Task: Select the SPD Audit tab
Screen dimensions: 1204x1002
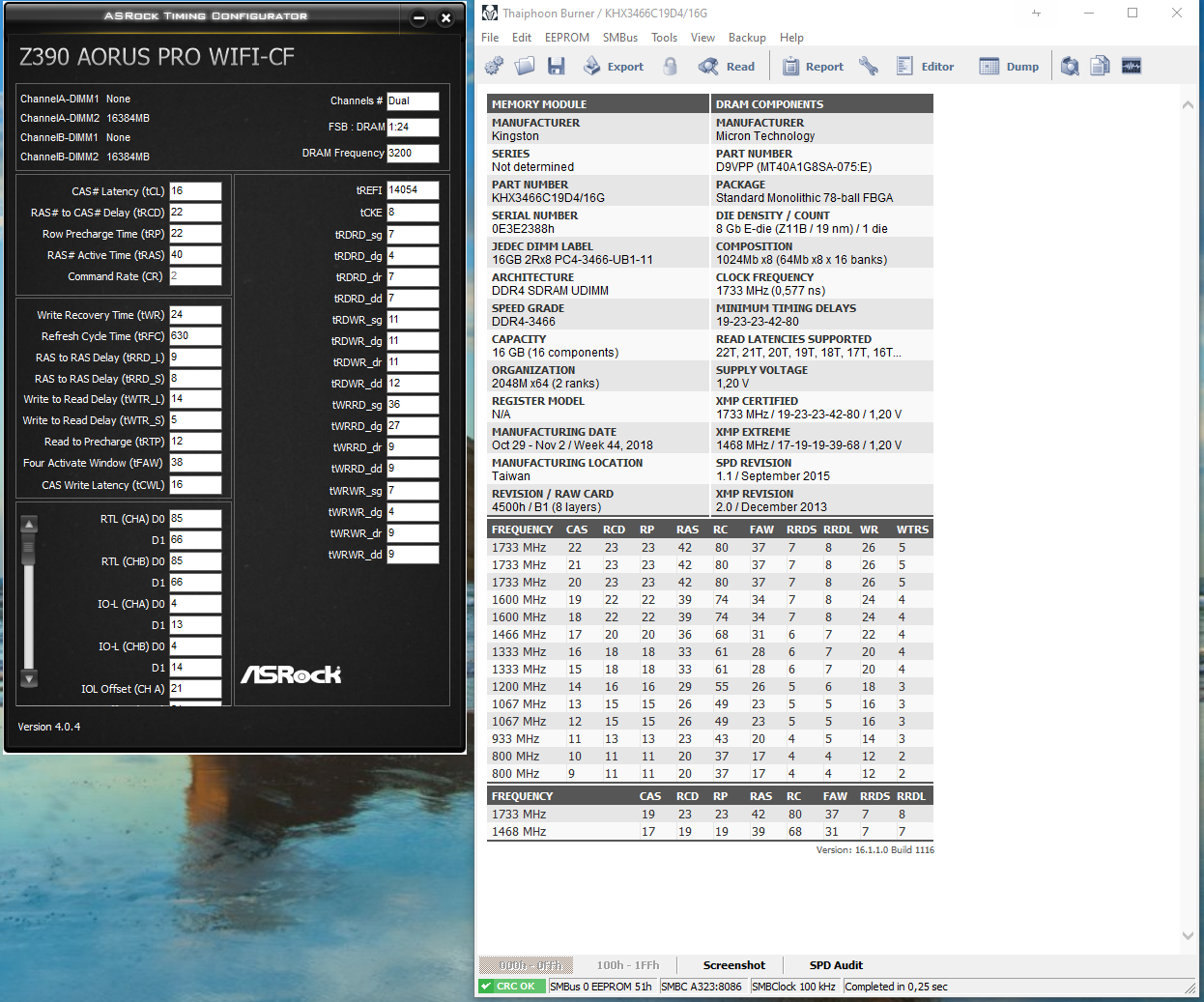Action: (x=836, y=965)
